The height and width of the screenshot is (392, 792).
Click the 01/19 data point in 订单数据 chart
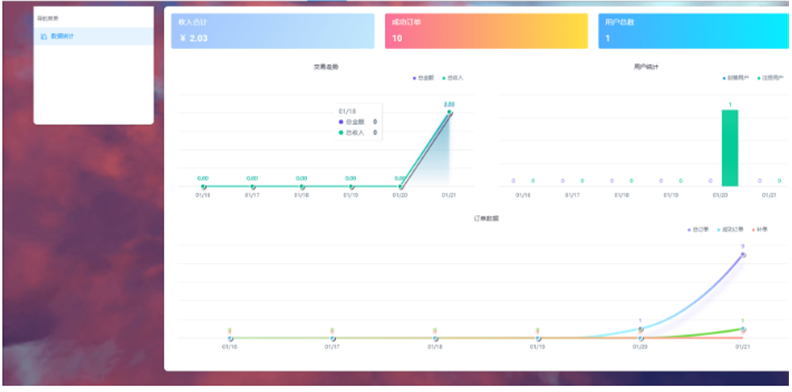538,338
